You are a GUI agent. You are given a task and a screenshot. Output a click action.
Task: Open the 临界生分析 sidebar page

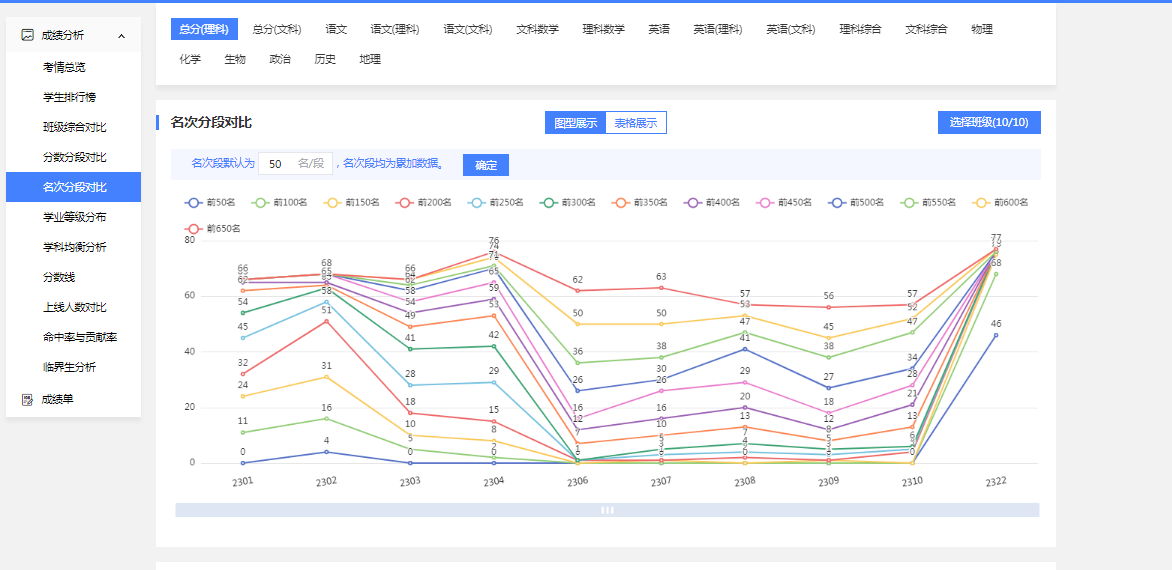69,367
